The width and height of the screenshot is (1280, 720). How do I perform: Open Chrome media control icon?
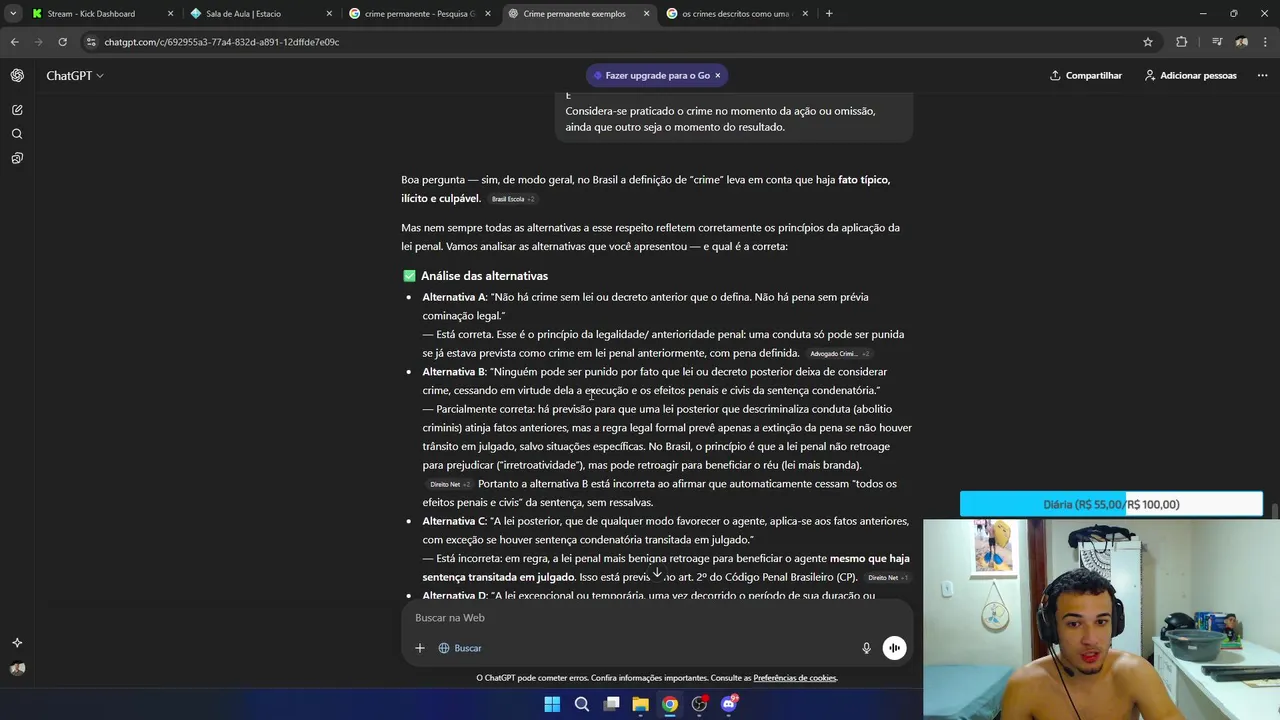1217,42
